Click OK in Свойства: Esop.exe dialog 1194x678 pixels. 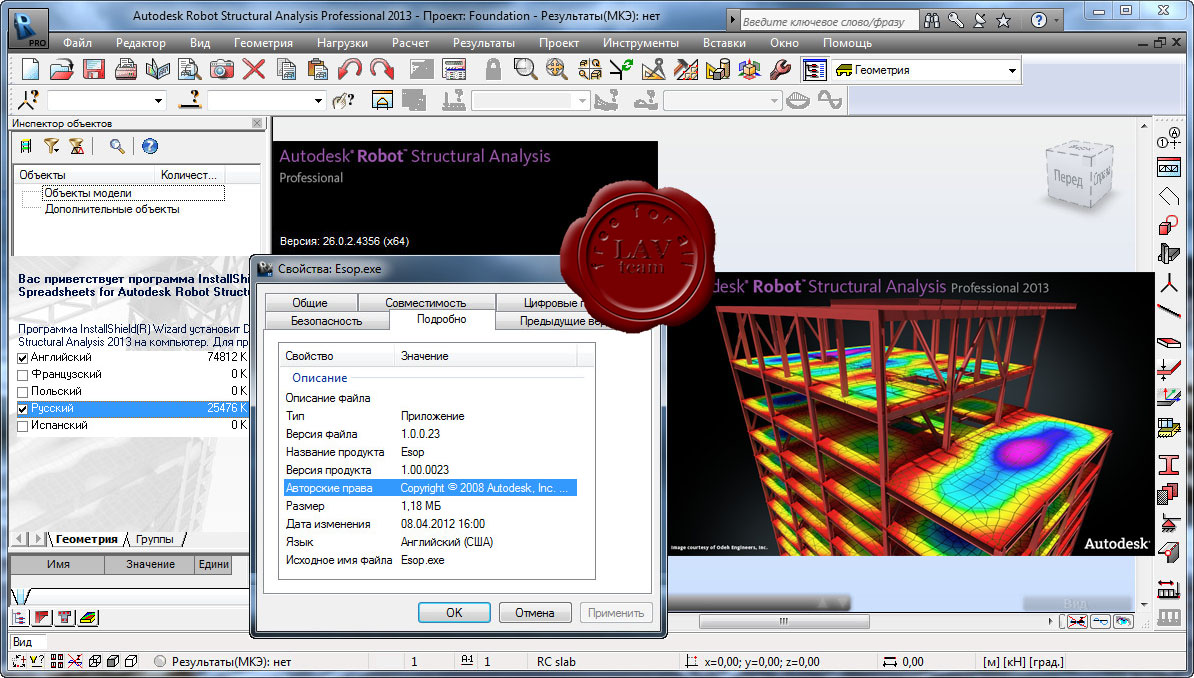pyautogui.click(x=454, y=612)
